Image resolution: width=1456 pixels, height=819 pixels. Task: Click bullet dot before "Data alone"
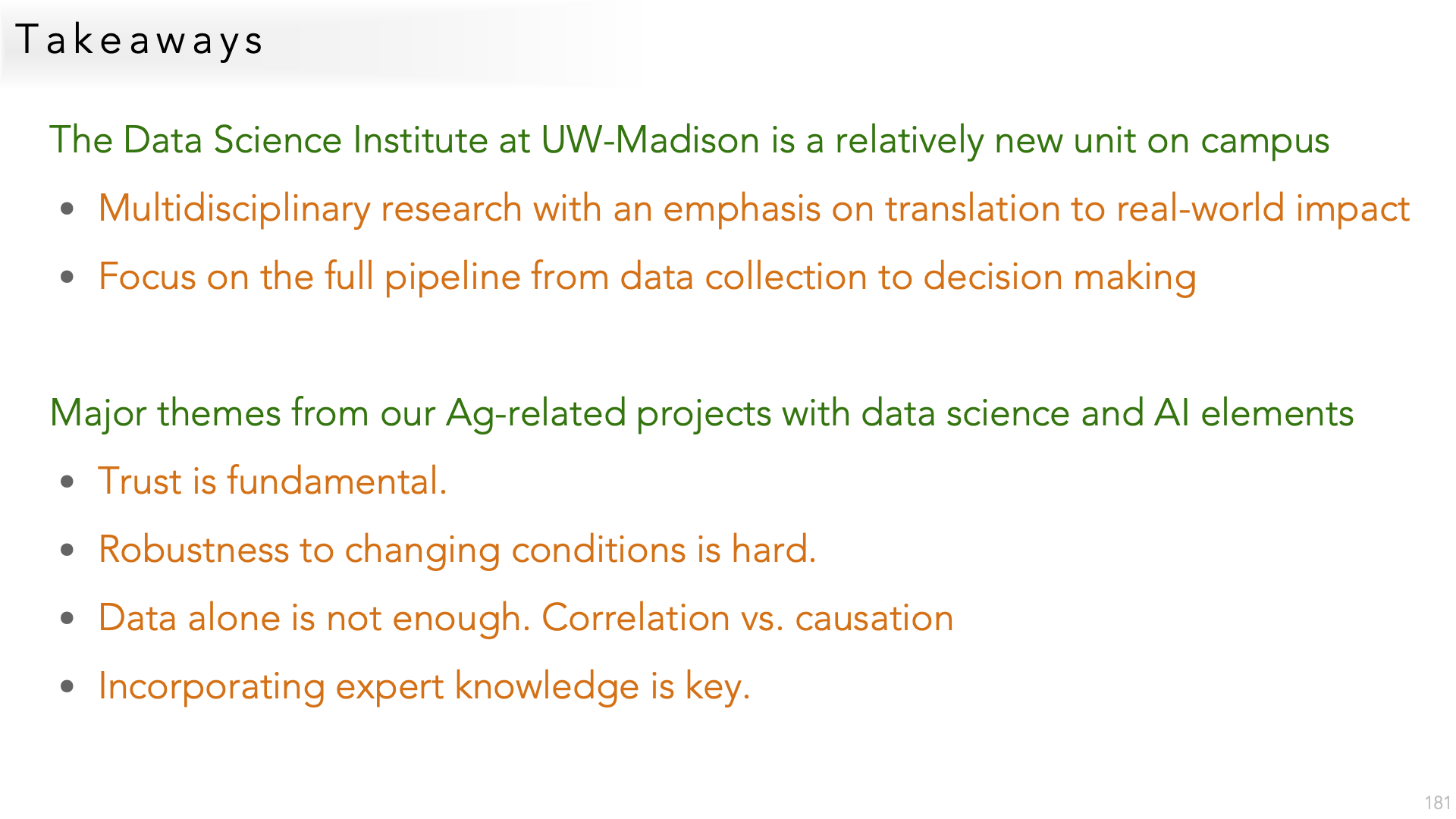[67, 618]
